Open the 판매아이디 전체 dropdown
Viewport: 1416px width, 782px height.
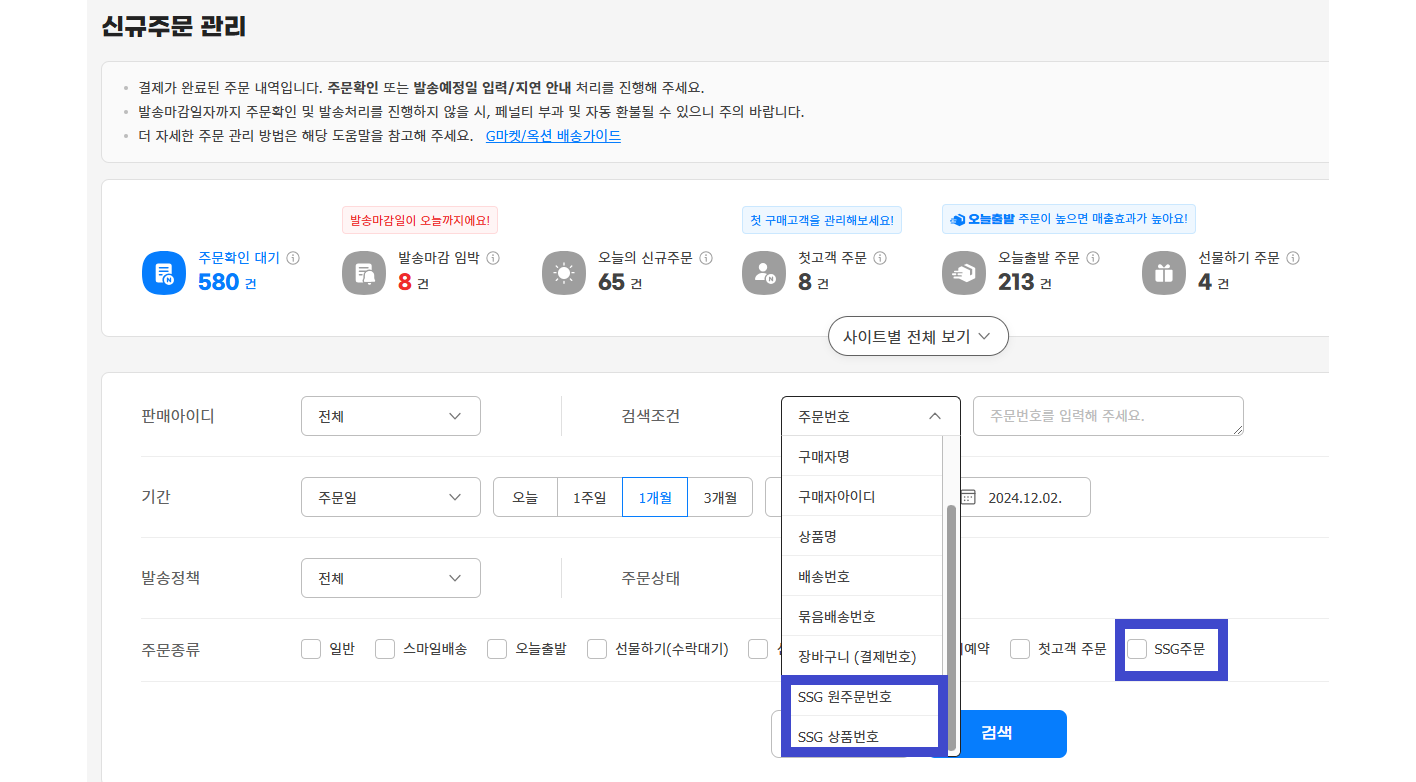[390, 416]
